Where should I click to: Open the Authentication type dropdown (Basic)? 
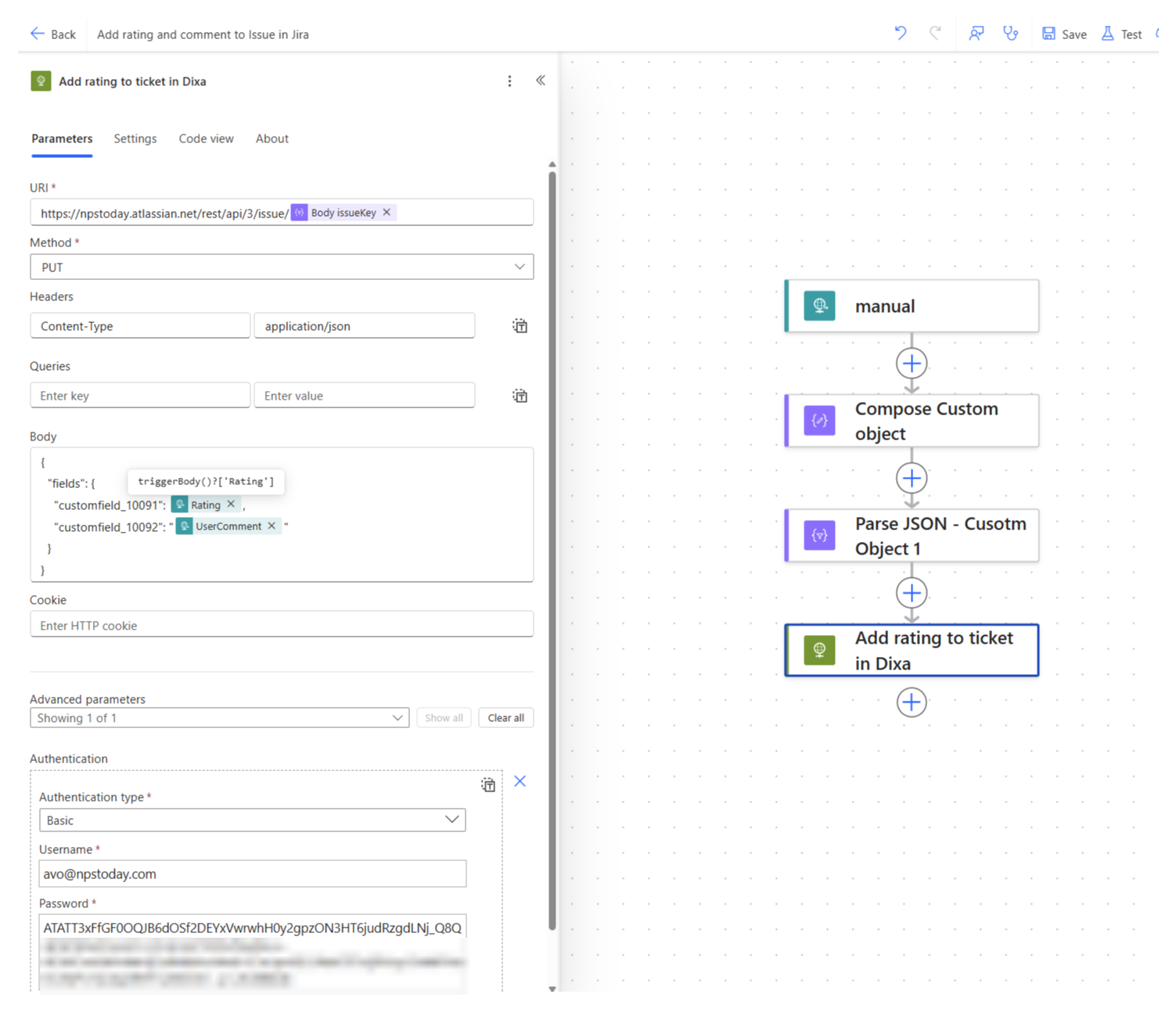coord(252,820)
